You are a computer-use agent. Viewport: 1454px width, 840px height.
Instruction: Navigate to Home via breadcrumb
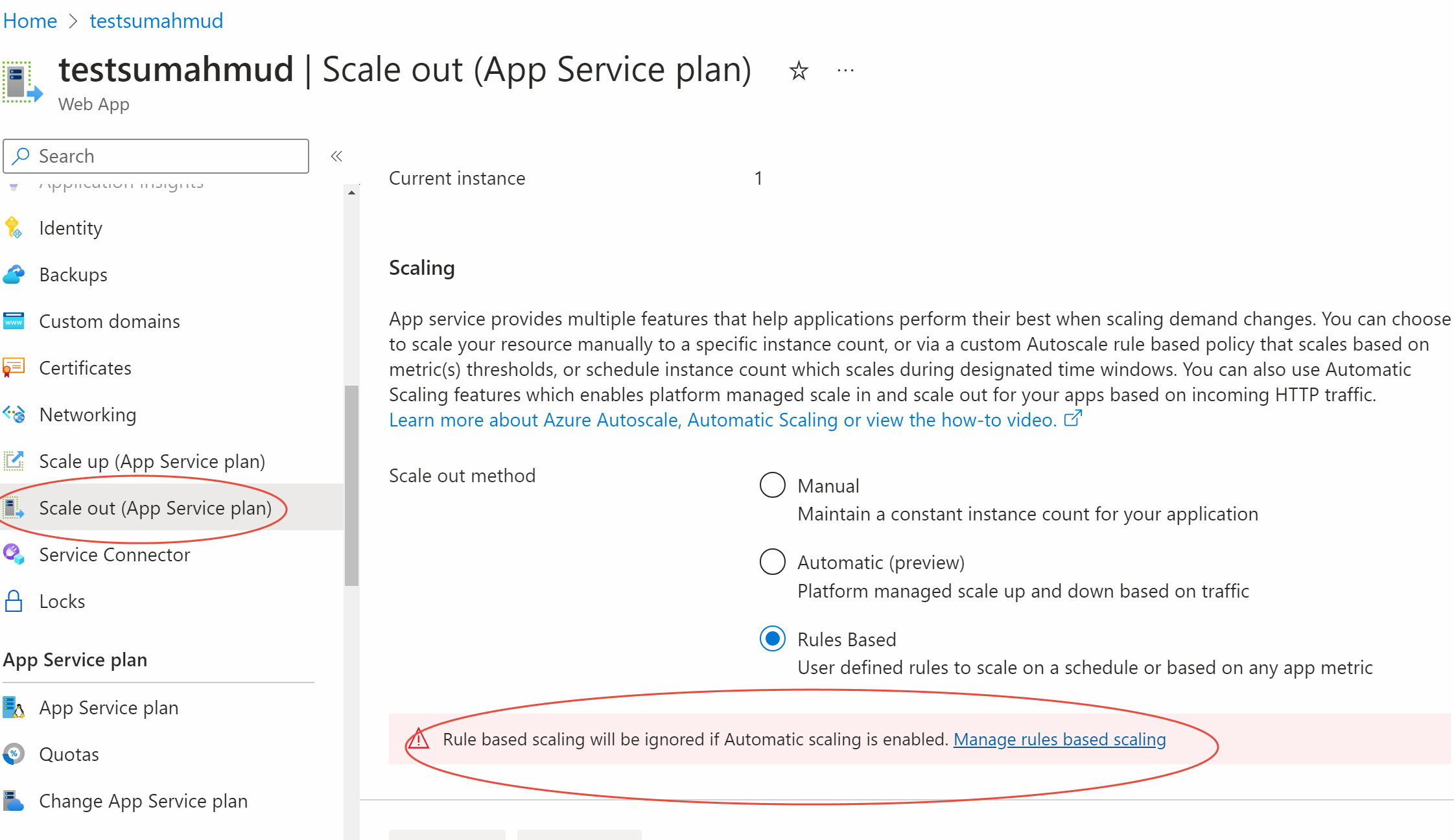30,20
